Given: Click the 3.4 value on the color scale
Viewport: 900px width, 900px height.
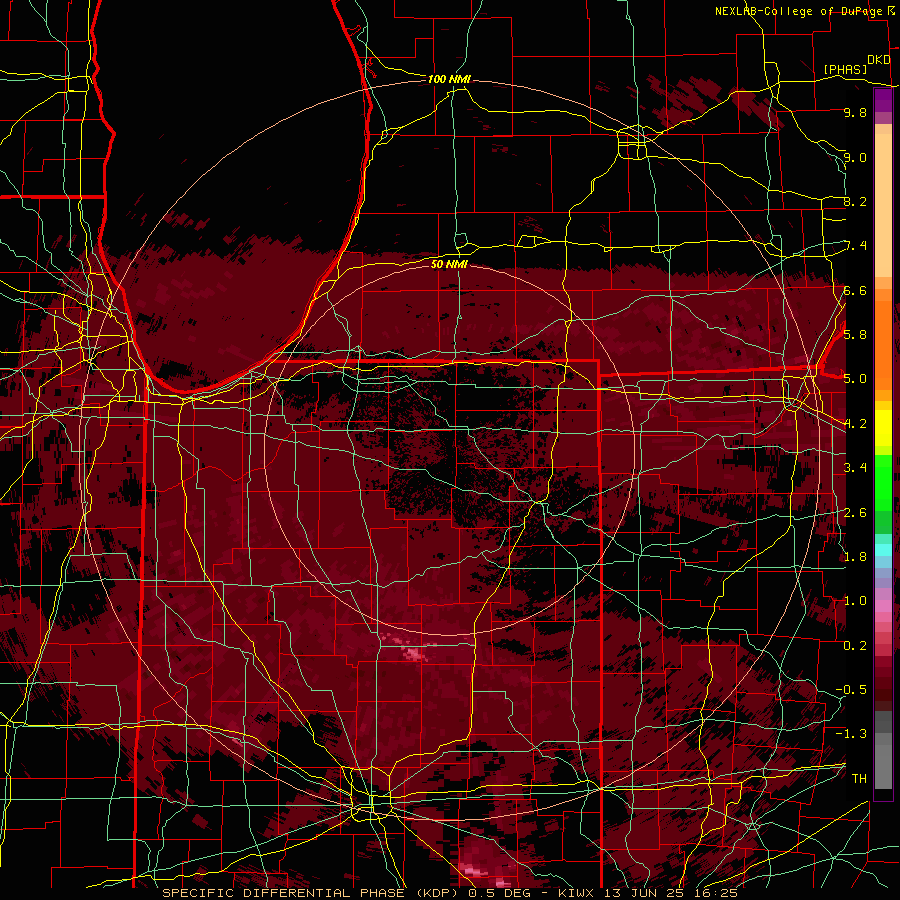Looking at the screenshot, I should [855, 467].
